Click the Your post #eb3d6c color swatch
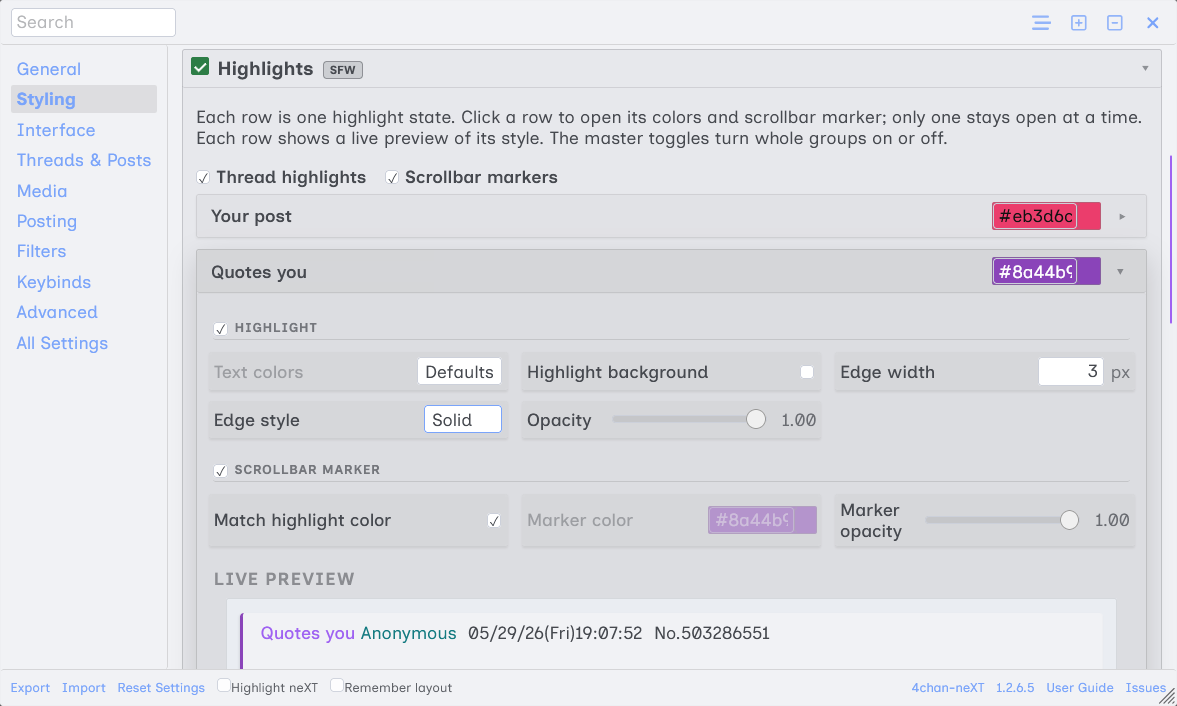 tap(1046, 216)
